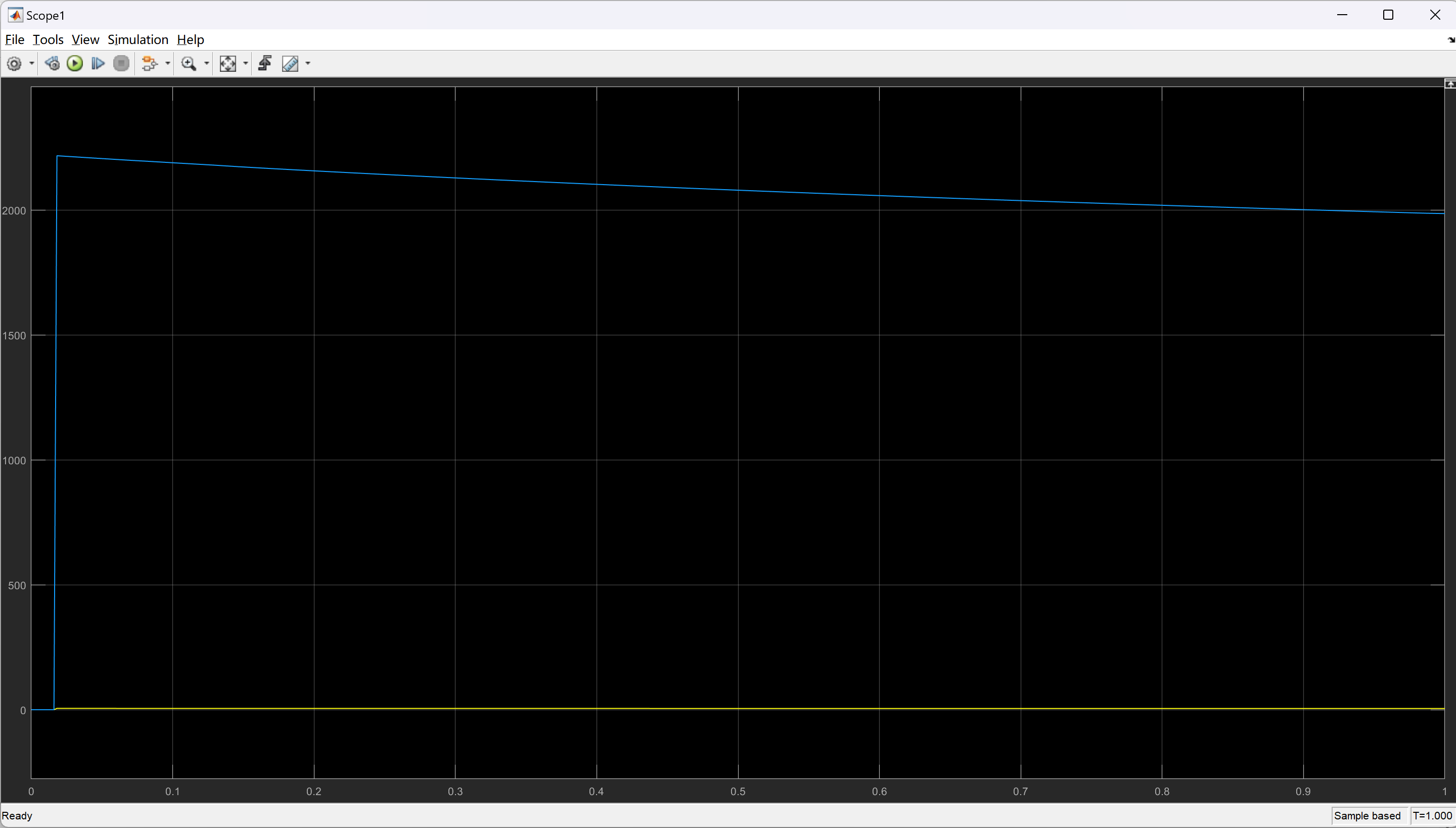
Task: Open the File menu
Action: click(14, 40)
